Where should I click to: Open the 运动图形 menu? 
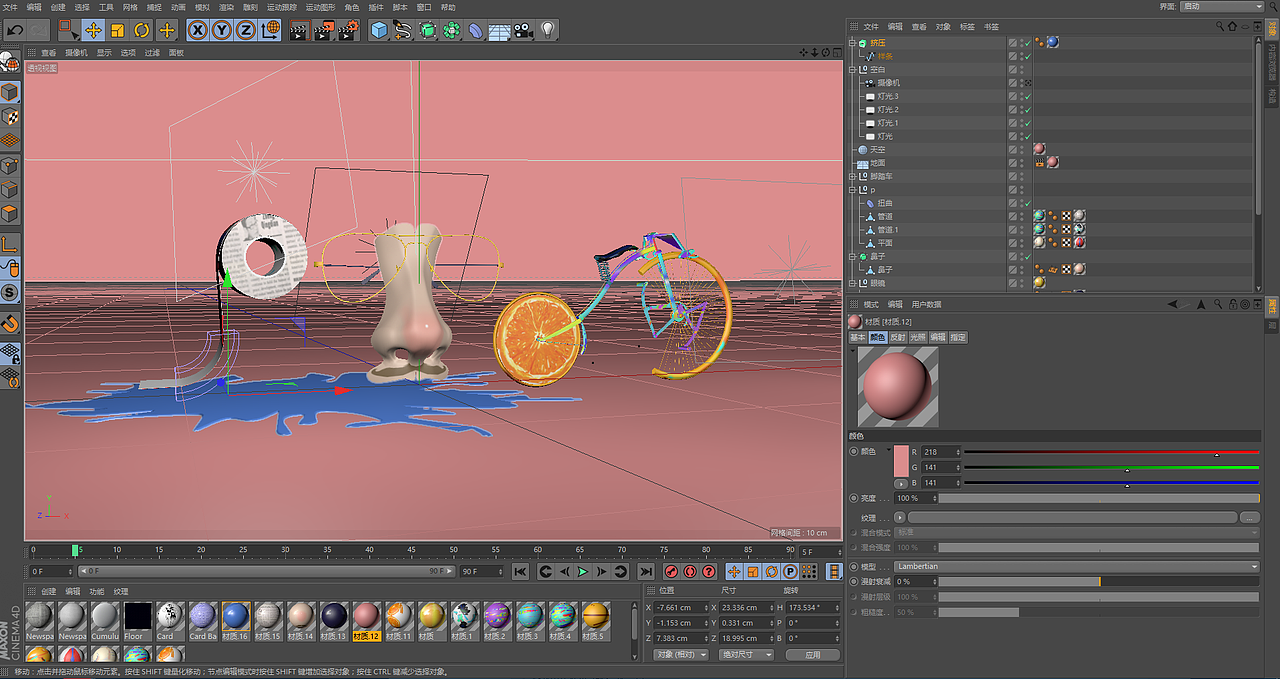321,7
